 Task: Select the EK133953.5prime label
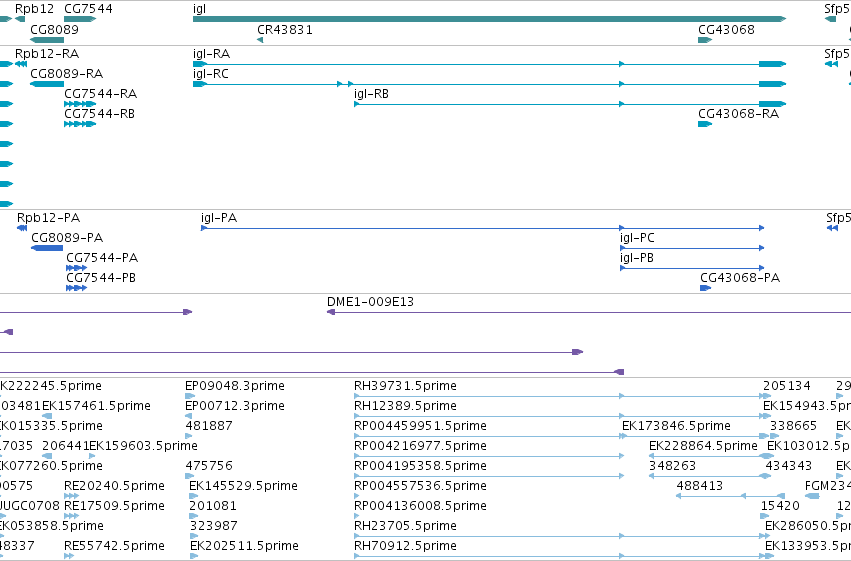pos(808,546)
